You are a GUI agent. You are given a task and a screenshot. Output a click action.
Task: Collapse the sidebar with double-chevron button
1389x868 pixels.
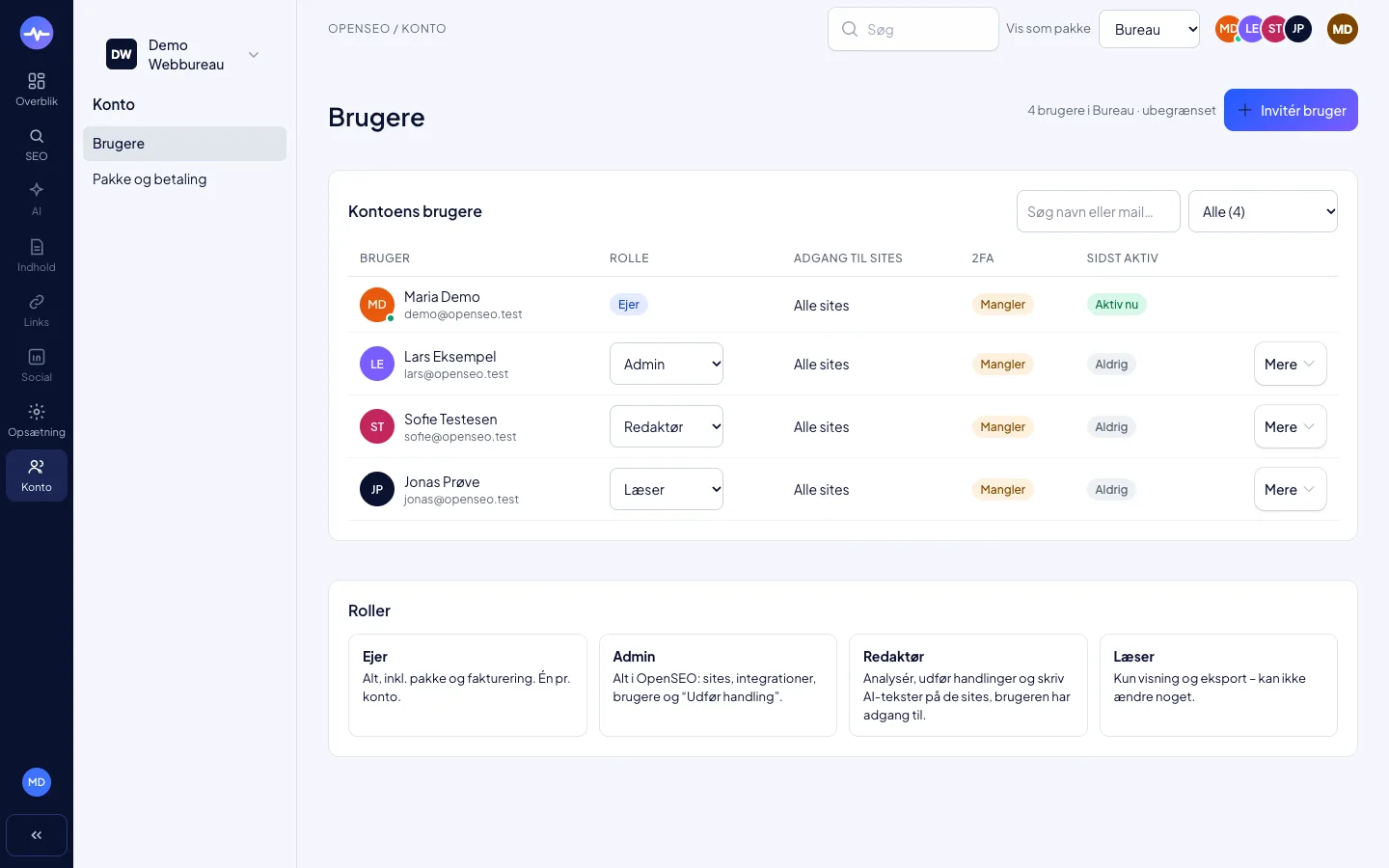pyautogui.click(x=37, y=835)
